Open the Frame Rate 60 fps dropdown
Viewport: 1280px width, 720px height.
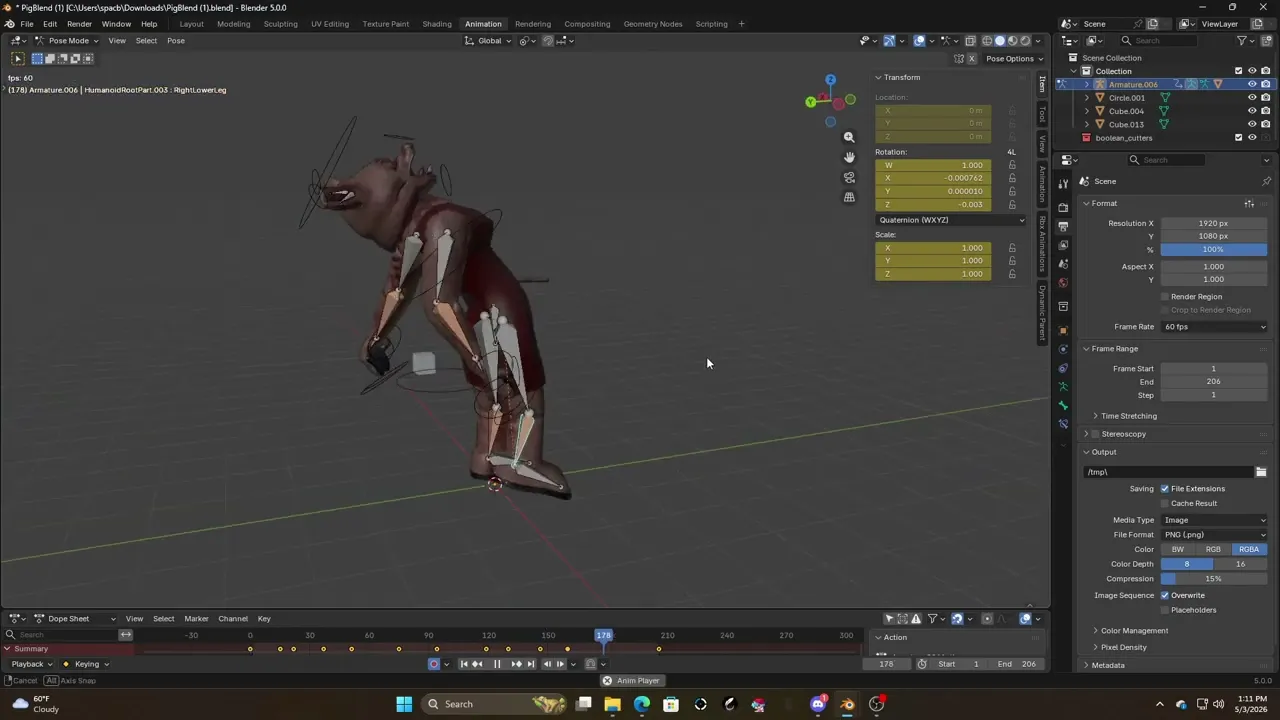pos(1214,327)
